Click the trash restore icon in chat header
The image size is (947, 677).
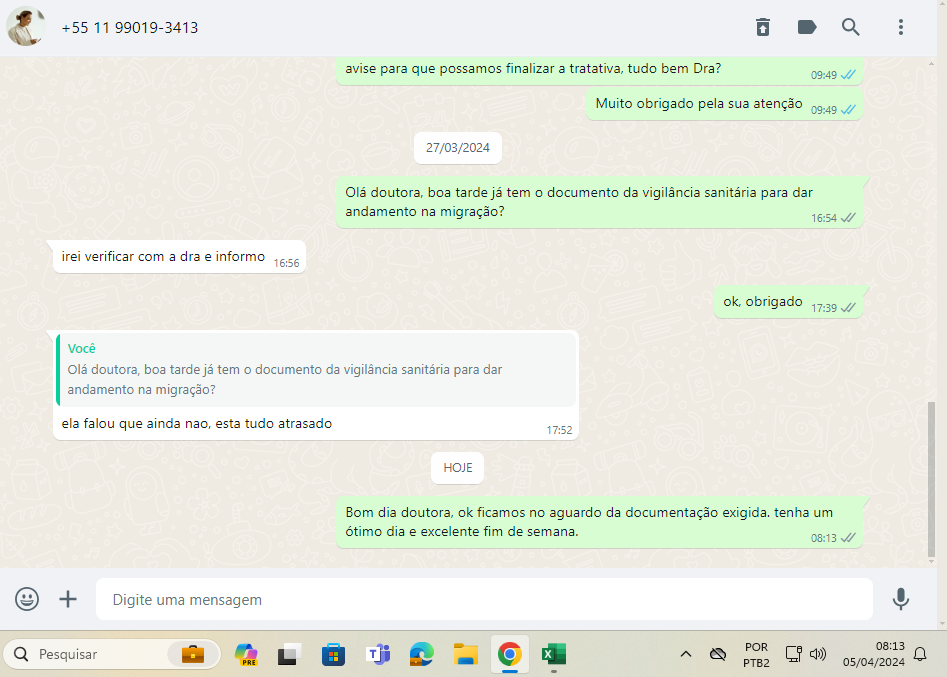coord(763,27)
